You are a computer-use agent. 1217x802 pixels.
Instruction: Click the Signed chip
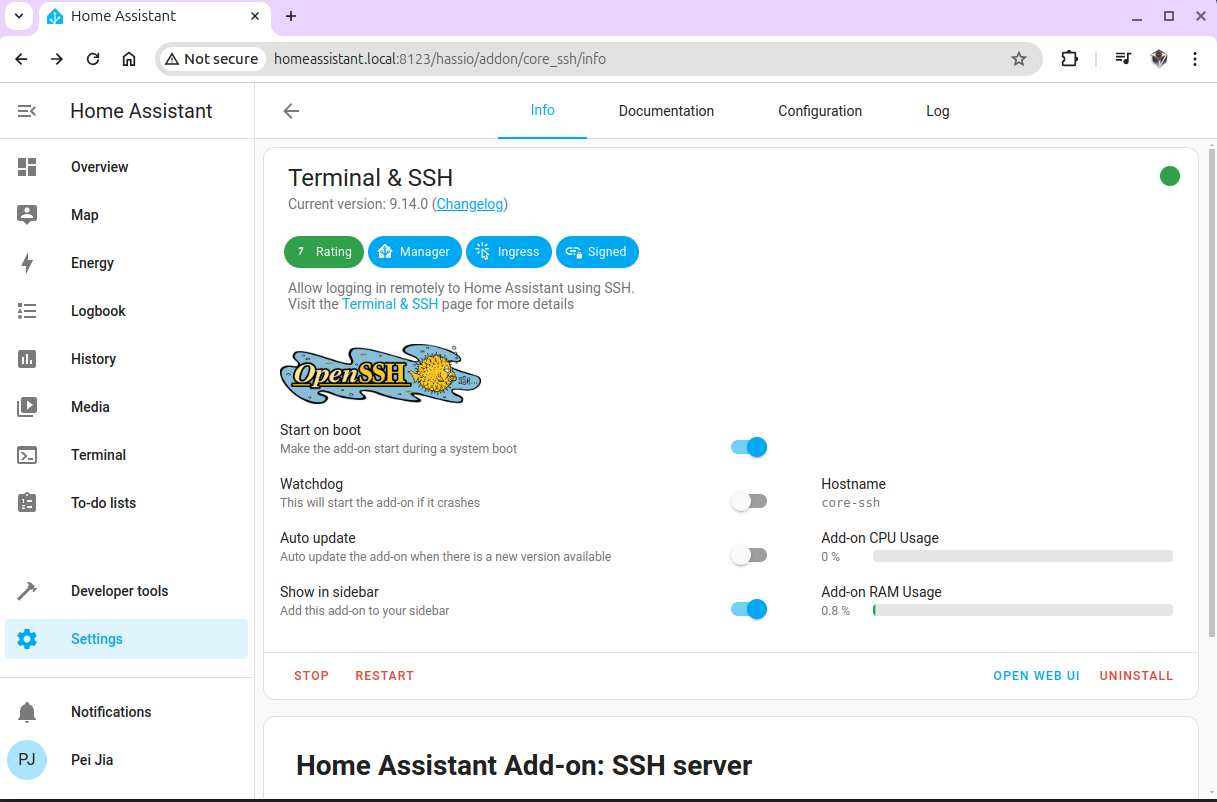(x=597, y=252)
